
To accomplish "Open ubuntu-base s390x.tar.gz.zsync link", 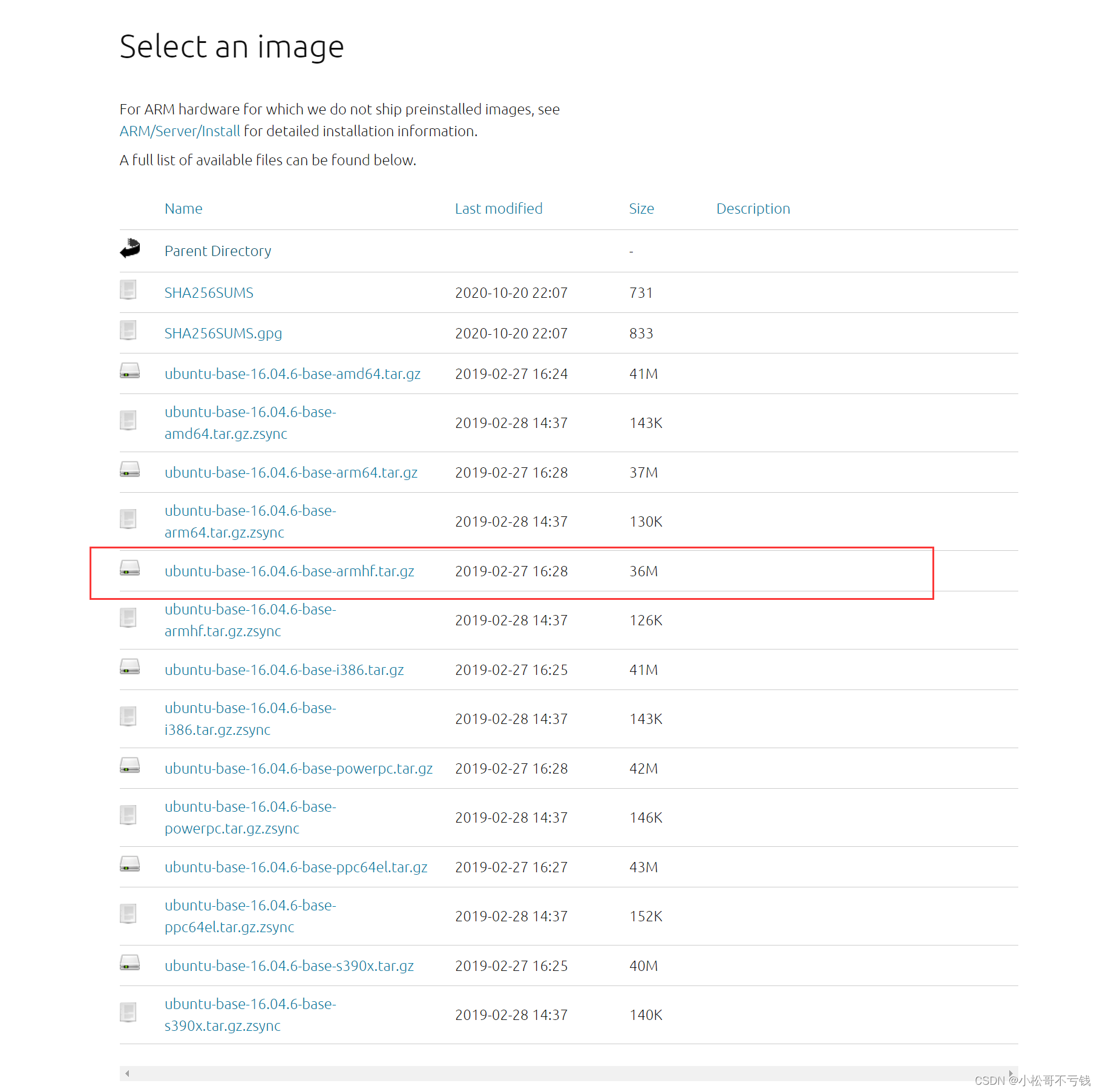I will [x=250, y=1015].
